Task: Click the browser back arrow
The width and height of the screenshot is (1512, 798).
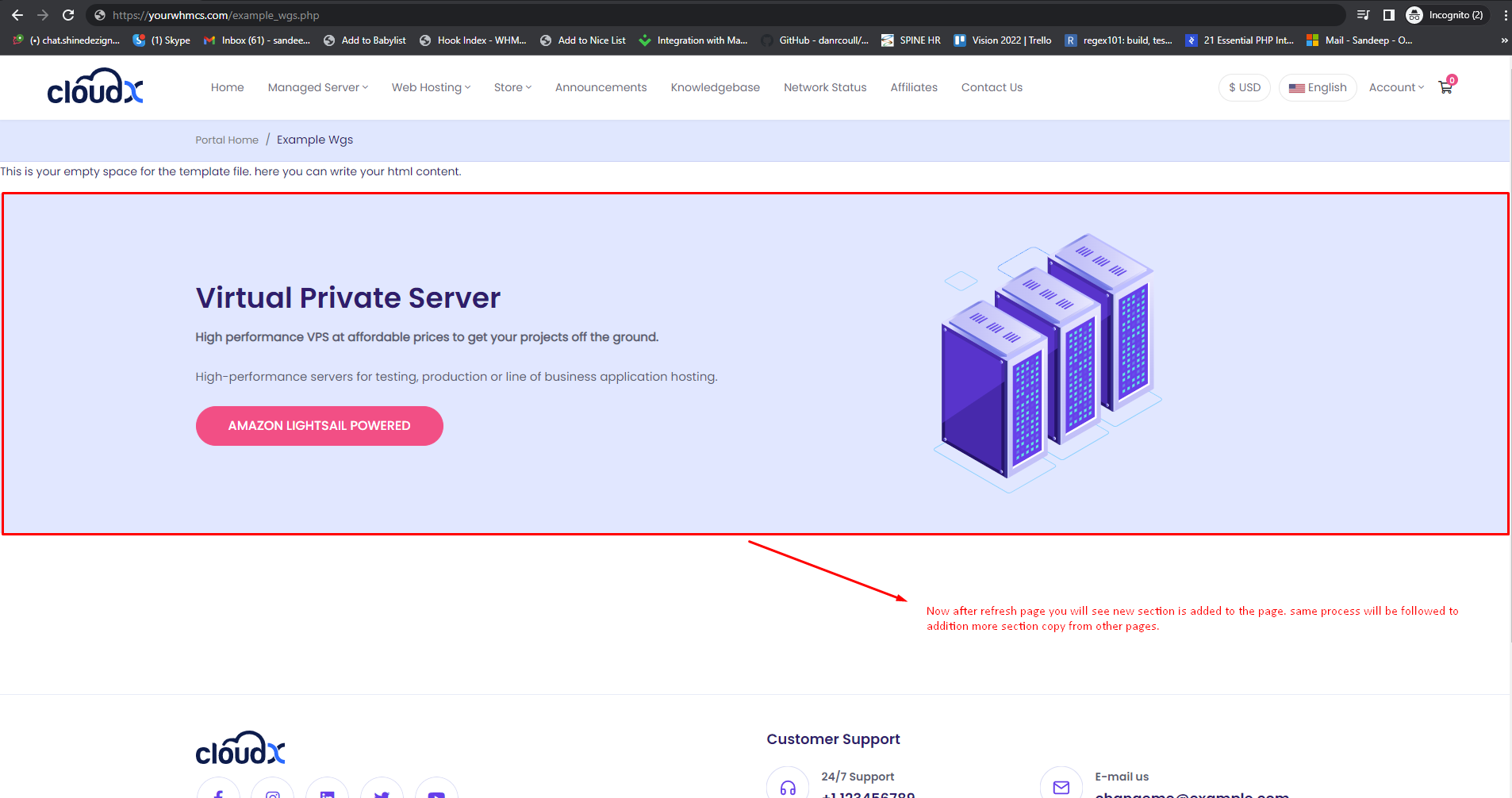Action: tap(17, 15)
